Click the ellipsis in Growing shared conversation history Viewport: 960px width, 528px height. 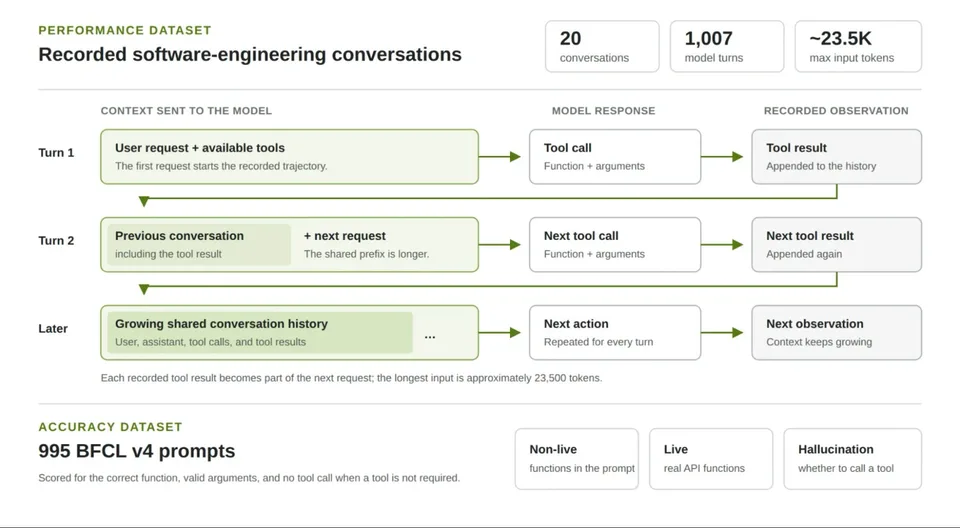tap(430, 336)
